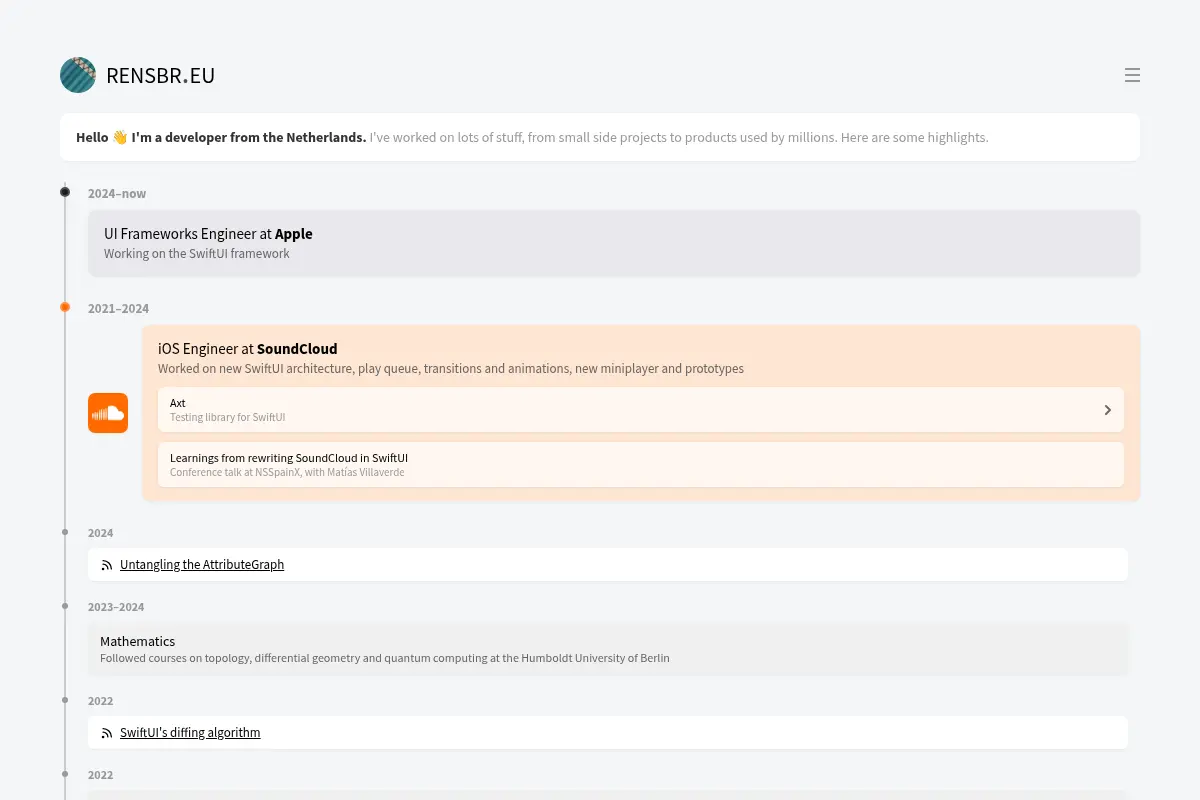Viewport: 1200px width, 800px height.
Task: Click the orange 2021–2024 timeline marker
Action: pos(65,307)
